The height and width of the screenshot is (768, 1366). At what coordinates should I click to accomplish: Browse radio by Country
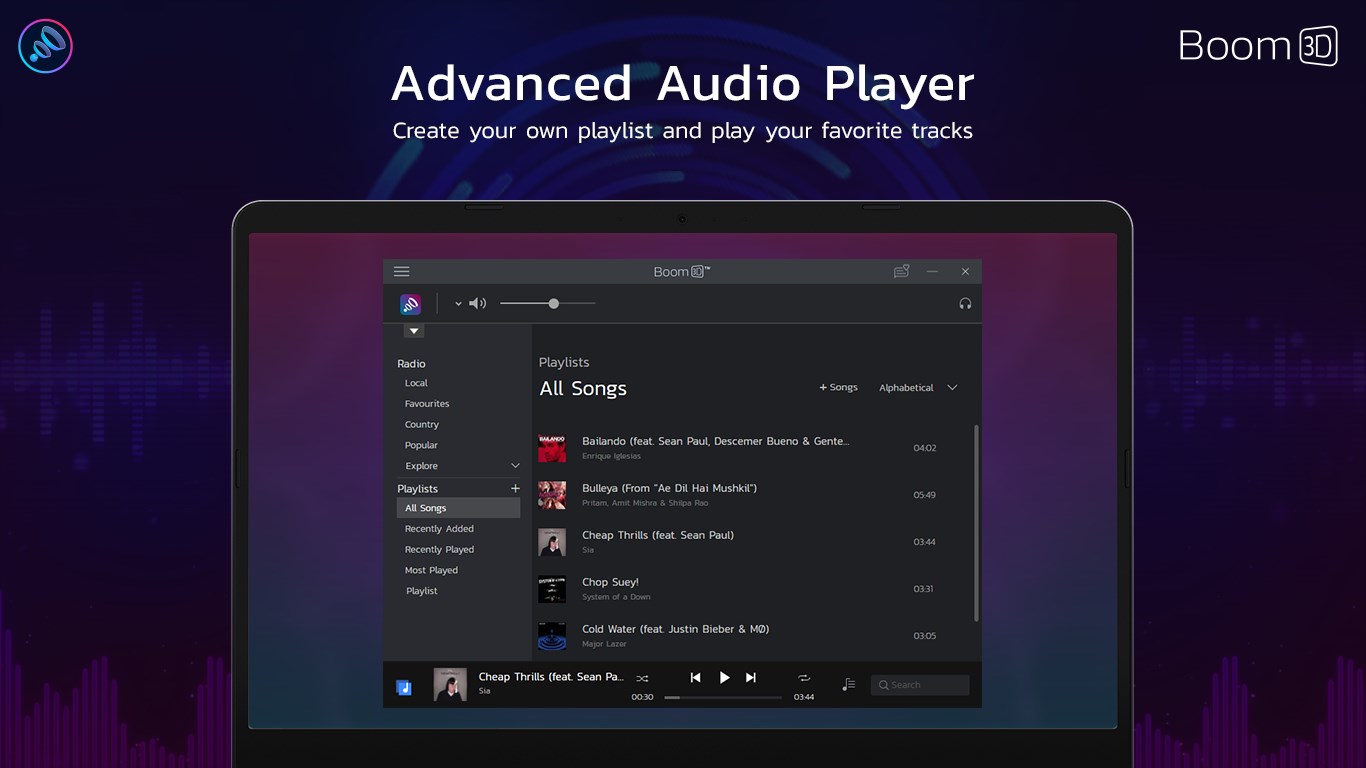422,425
